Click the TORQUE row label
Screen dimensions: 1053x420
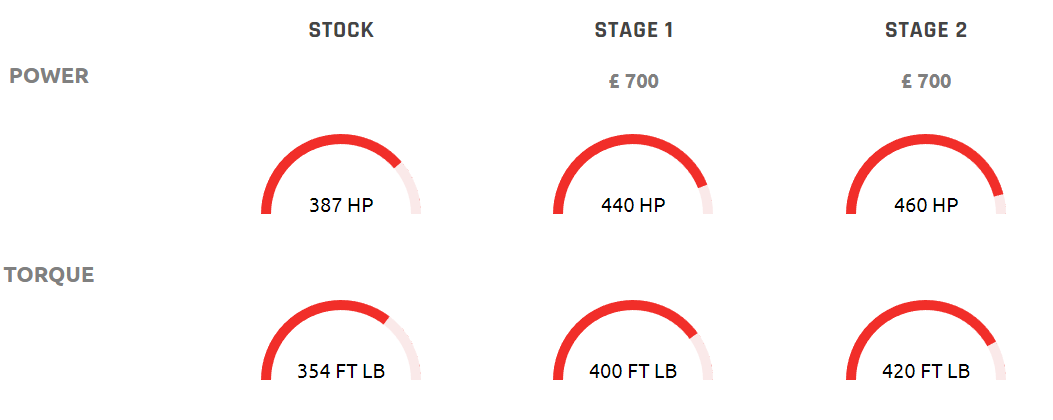[x=49, y=275]
